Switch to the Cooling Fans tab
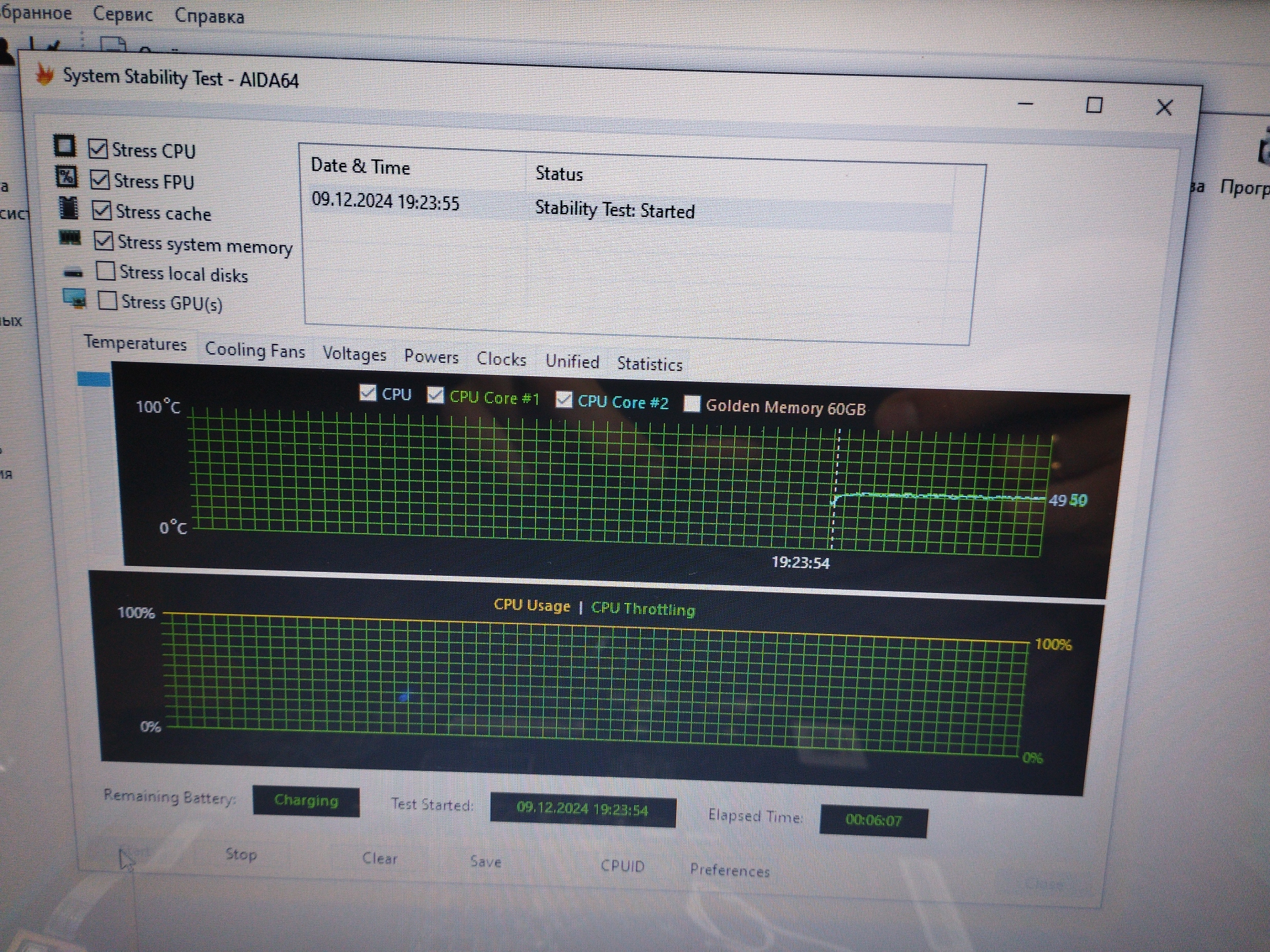This screenshot has width=1270, height=952. (255, 350)
